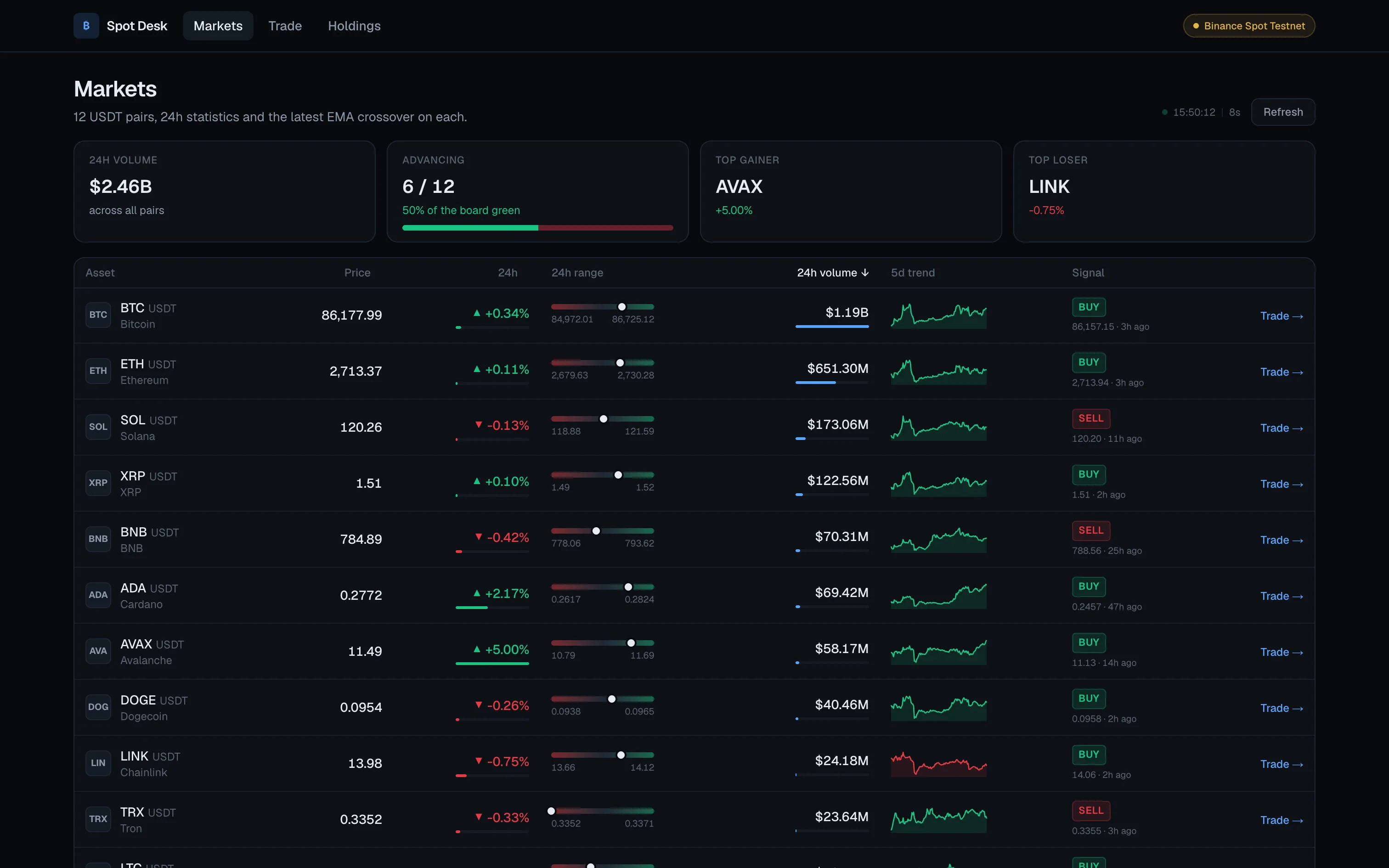Click the XRP asset badge icon
Image resolution: width=1389 pixels, height=868 pixels.
pyautogui.click(x=98, y=483)
